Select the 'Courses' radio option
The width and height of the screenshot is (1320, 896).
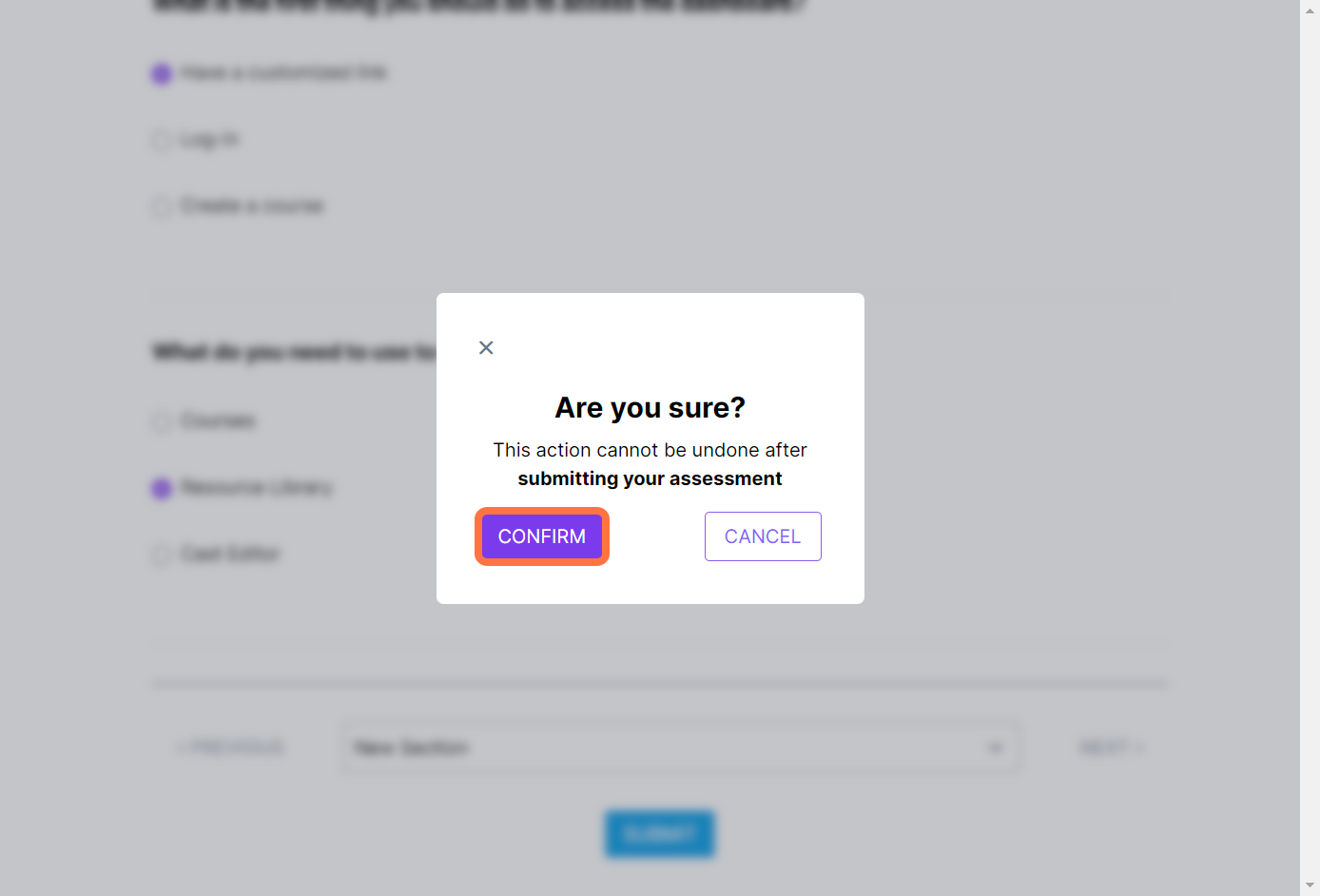(162, 421)
